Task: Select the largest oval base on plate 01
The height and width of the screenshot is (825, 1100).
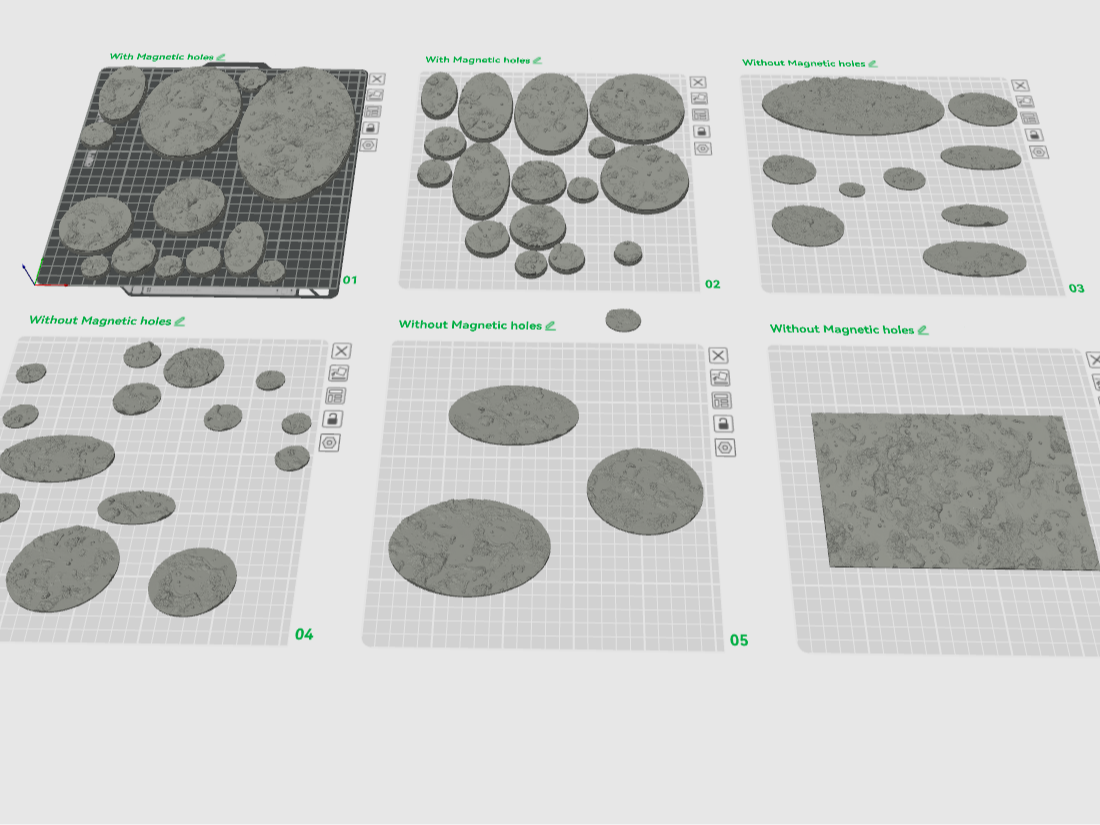Action: pos(295,134)
